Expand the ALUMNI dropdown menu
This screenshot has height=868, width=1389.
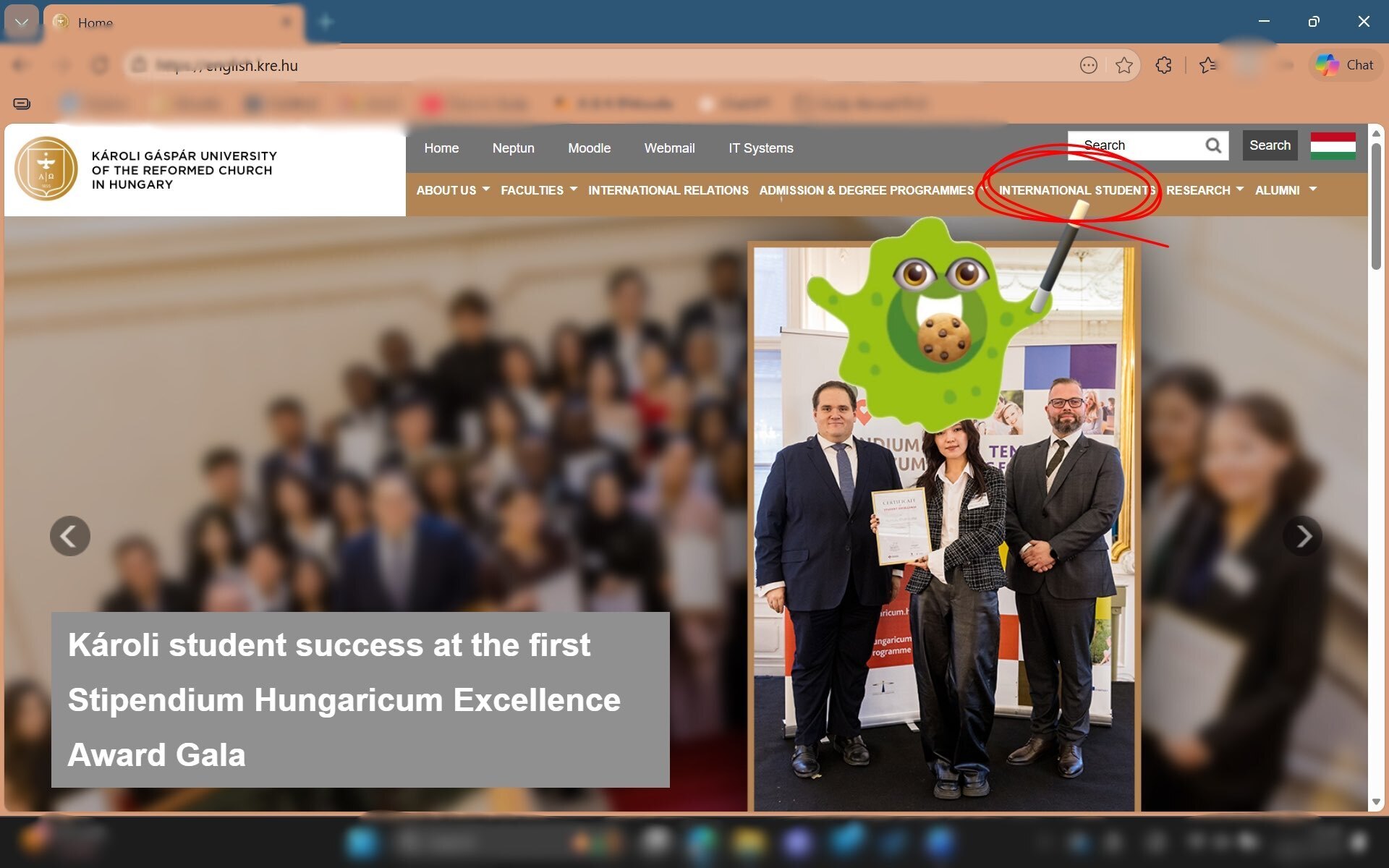(x=1286, y=190)
